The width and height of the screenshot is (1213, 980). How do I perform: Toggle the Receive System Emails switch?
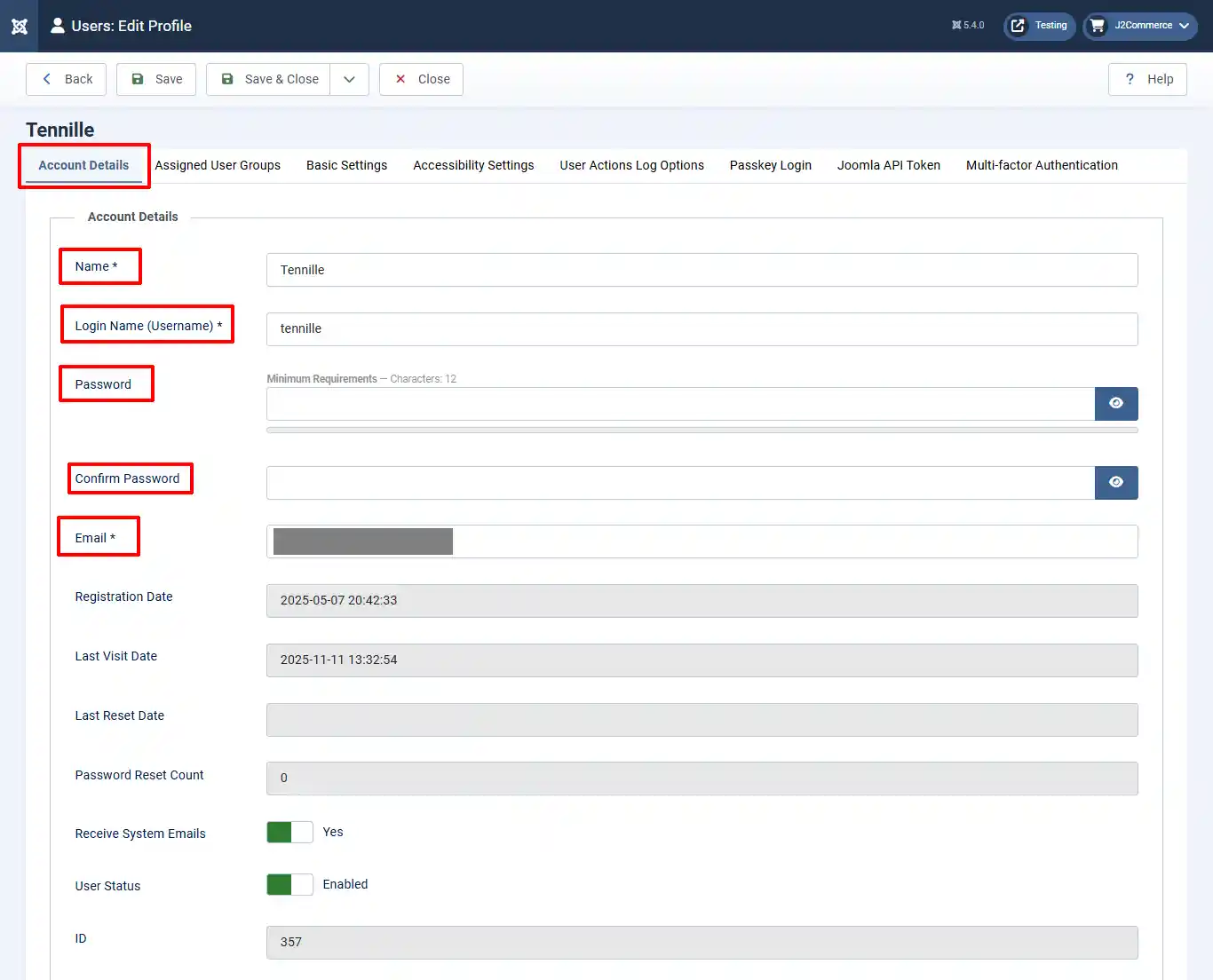tap(289, 832)
